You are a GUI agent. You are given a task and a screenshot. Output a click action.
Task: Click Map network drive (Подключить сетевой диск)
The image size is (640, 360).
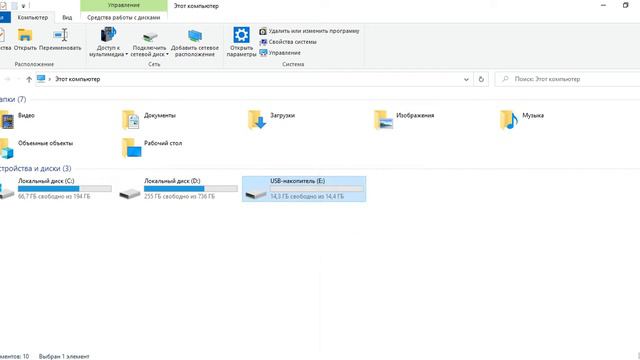[149, 43]
